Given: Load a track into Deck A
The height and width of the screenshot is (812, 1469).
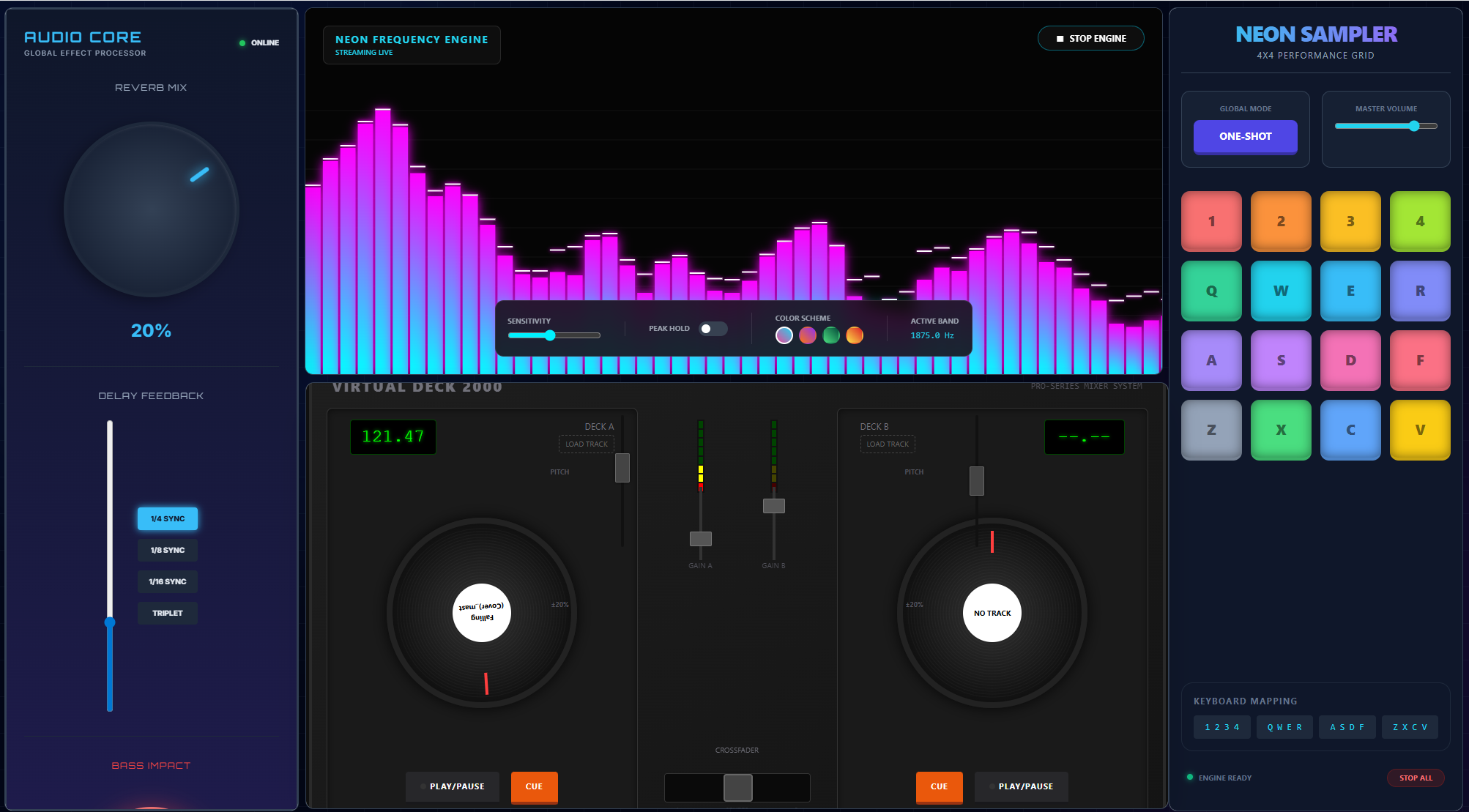Looking at the screenshot, I should click(586, 444).
